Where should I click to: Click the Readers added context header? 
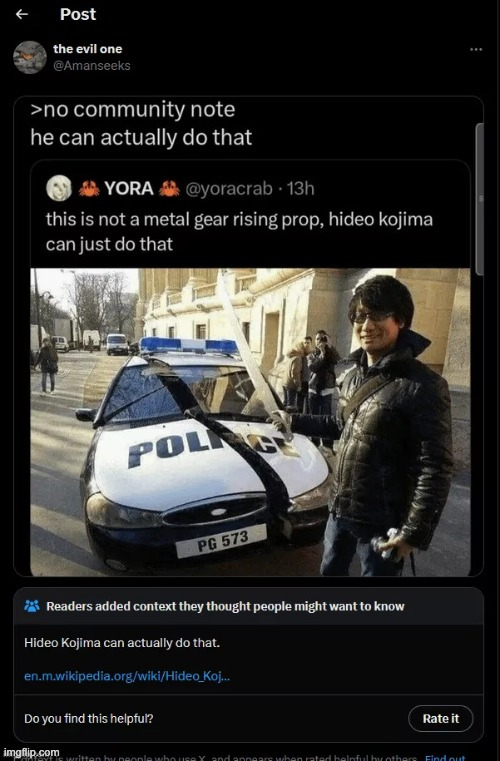225,606
